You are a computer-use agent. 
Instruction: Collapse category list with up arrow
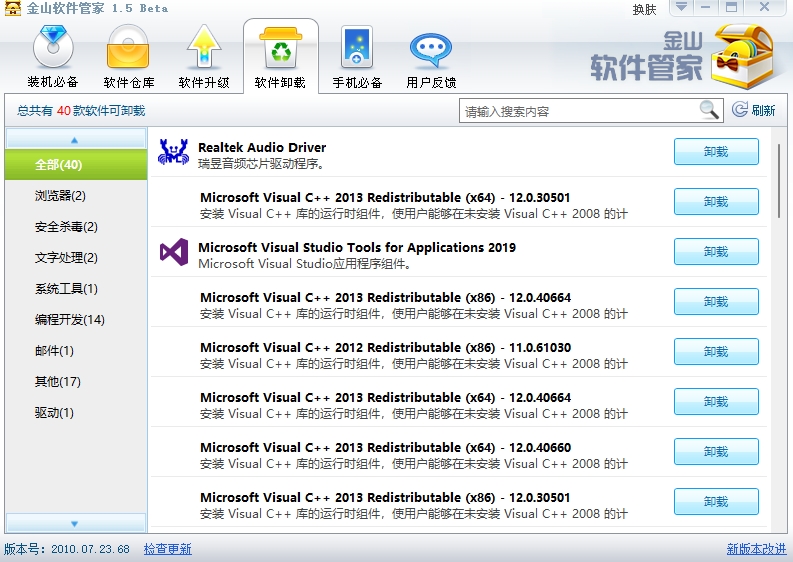click(75, 139)
